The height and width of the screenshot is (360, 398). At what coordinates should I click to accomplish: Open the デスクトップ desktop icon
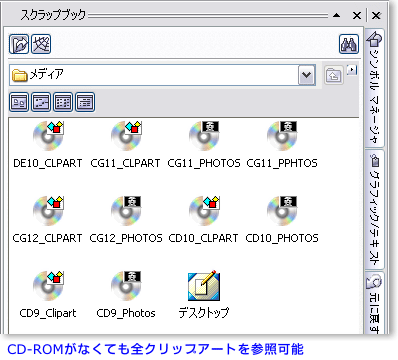pyautogui.click(x=204, y=286)
